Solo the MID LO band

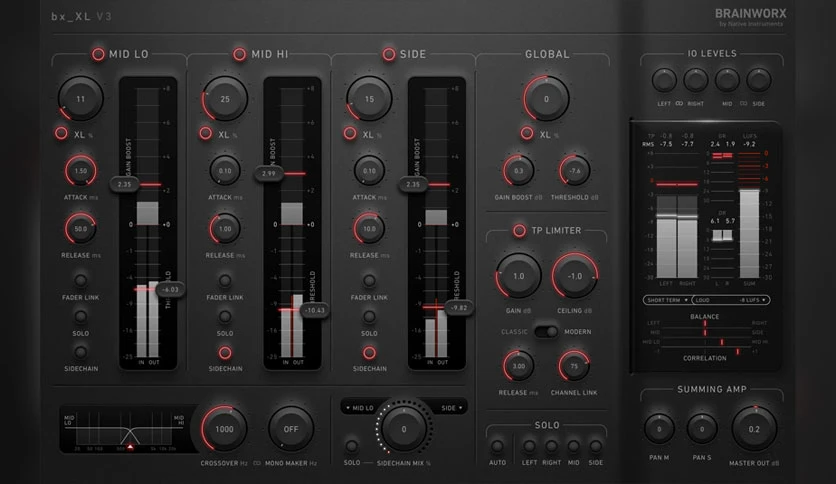[x=81, y=317]
